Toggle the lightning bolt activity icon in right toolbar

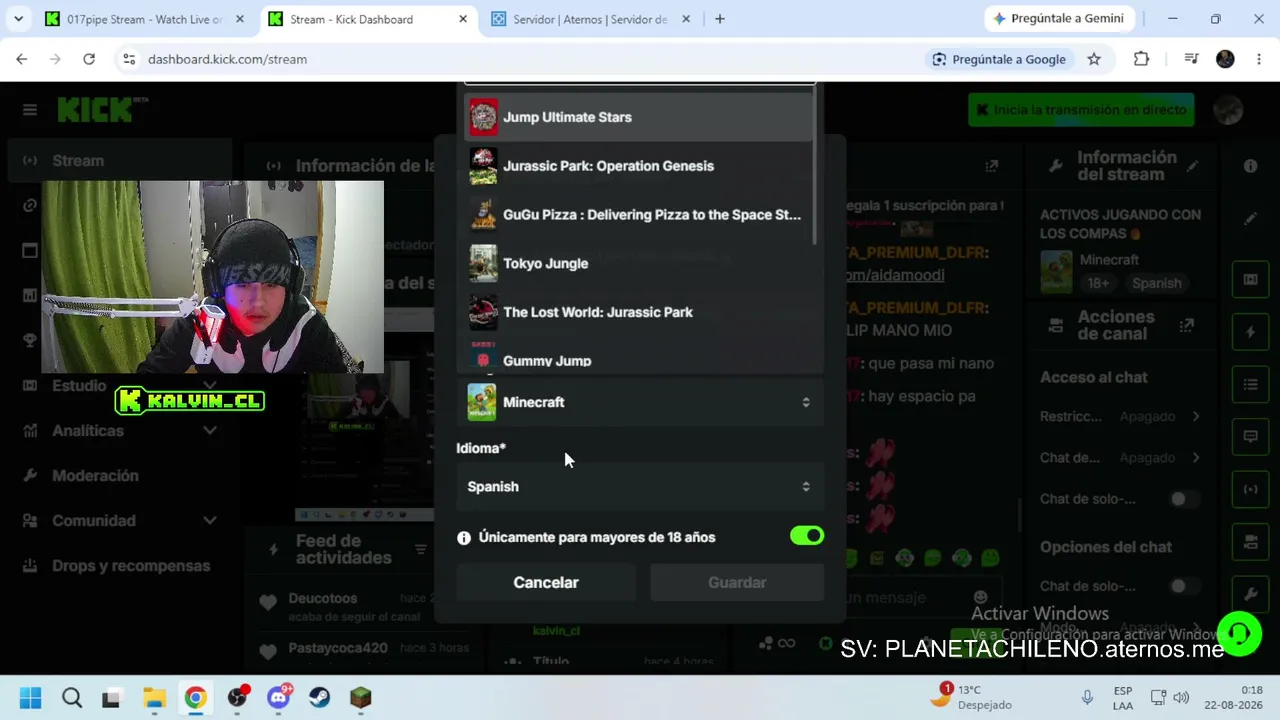click(1250, 332)
